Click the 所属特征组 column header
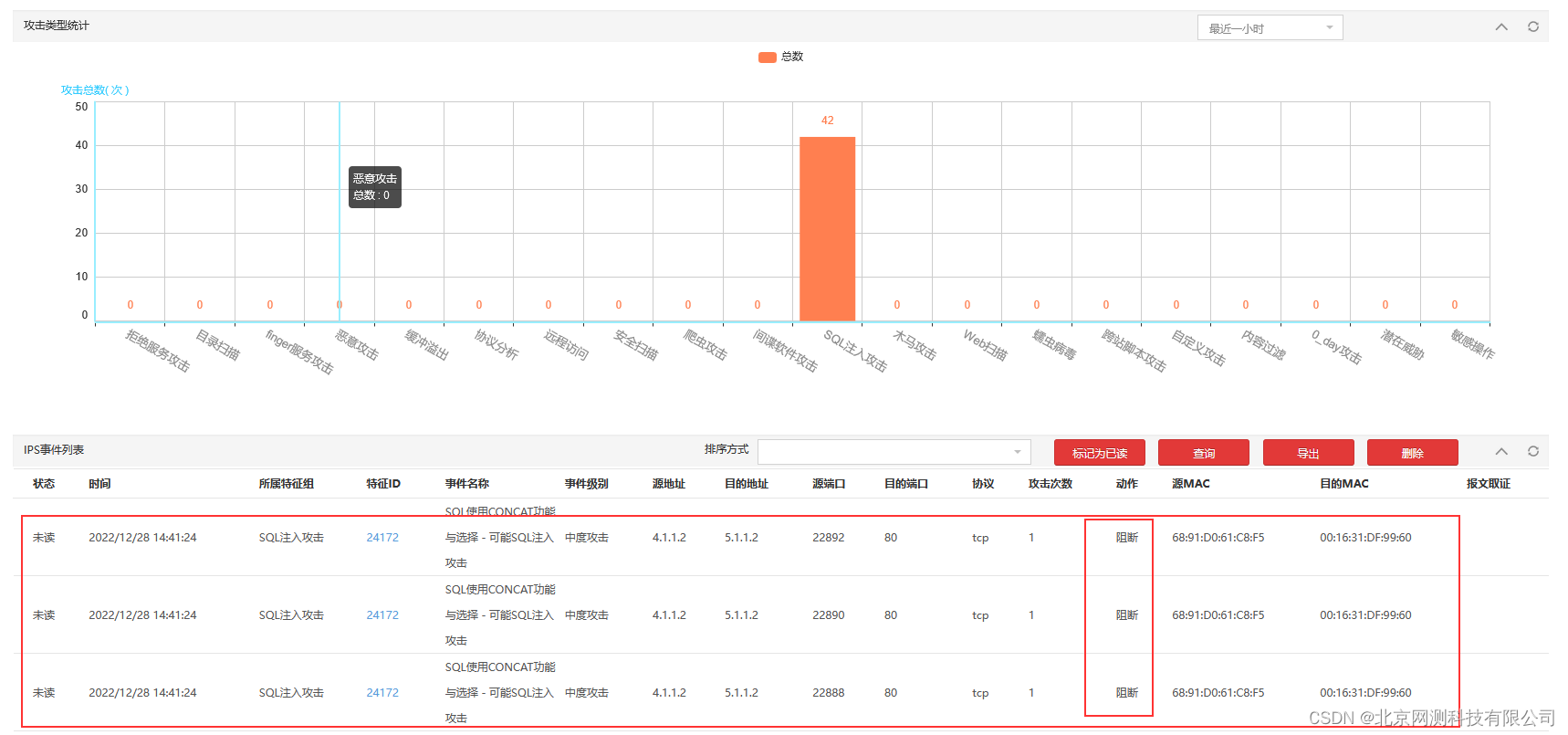 286,484
